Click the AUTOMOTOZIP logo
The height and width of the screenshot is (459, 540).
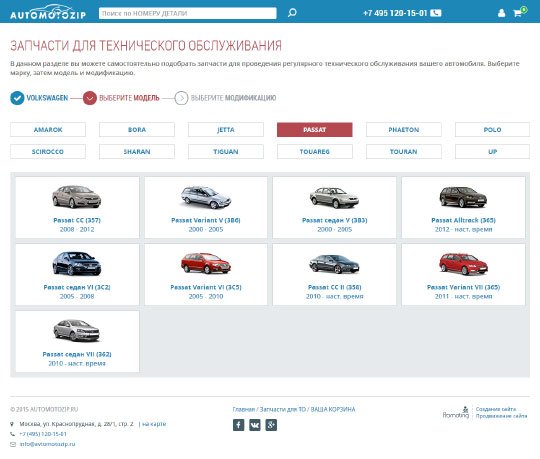tap(48, 12)
